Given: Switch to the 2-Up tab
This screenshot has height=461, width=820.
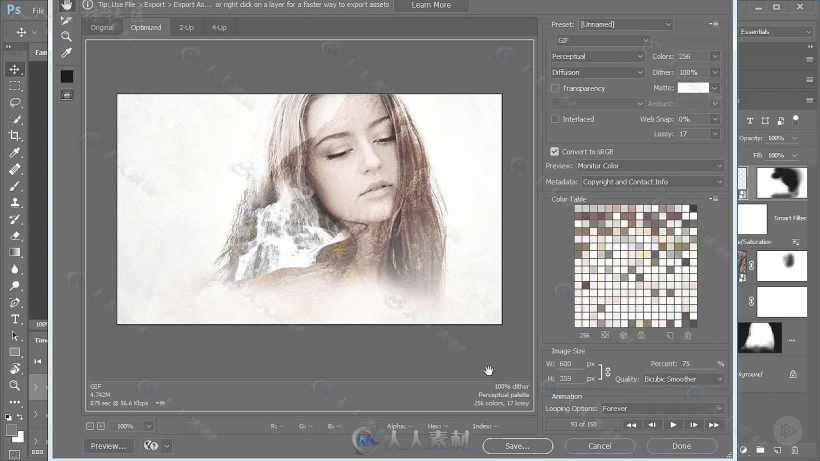Looking at the screenshot, I should 186,28.
